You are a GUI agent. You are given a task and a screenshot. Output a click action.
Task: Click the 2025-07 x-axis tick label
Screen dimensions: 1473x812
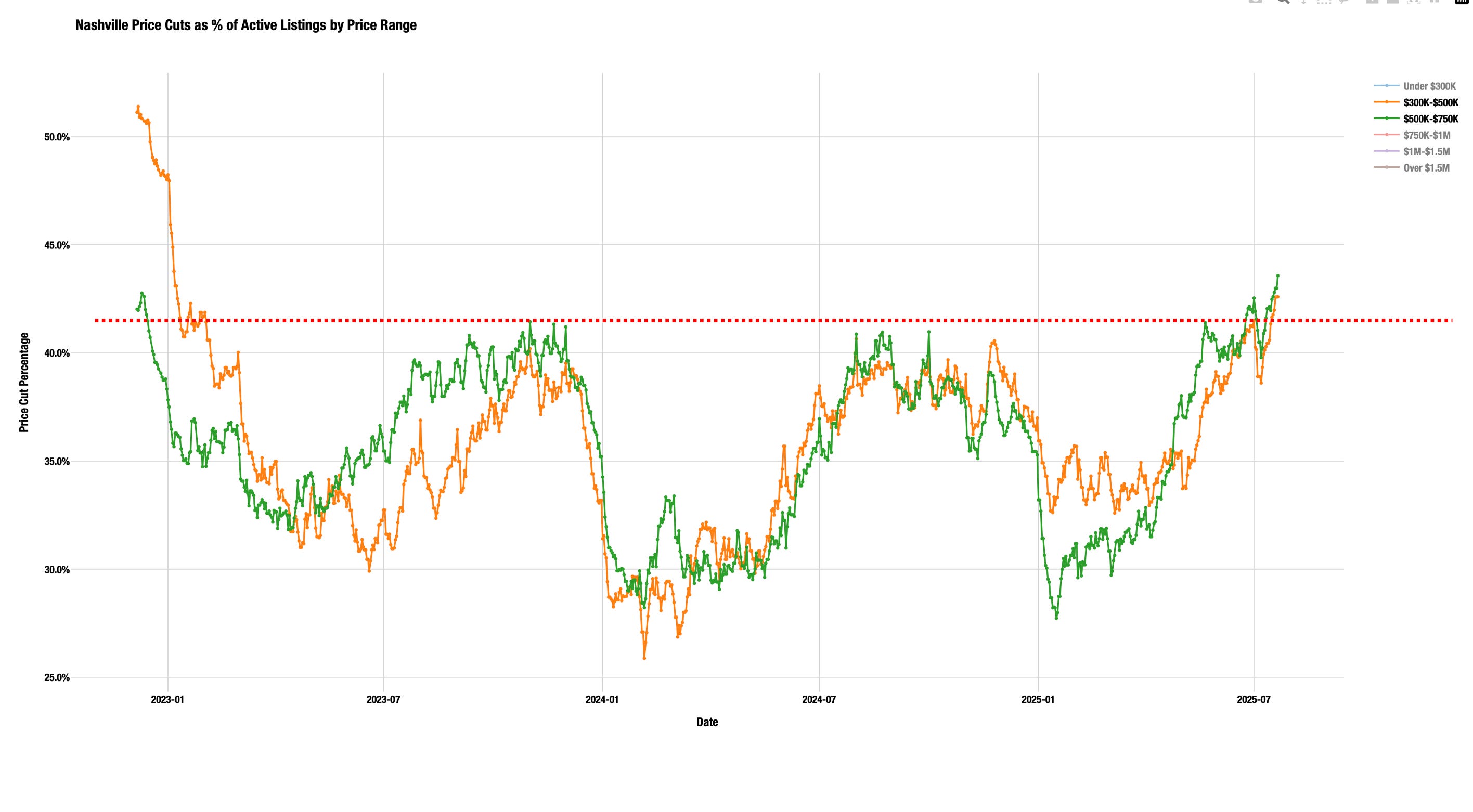point(1254,699)
